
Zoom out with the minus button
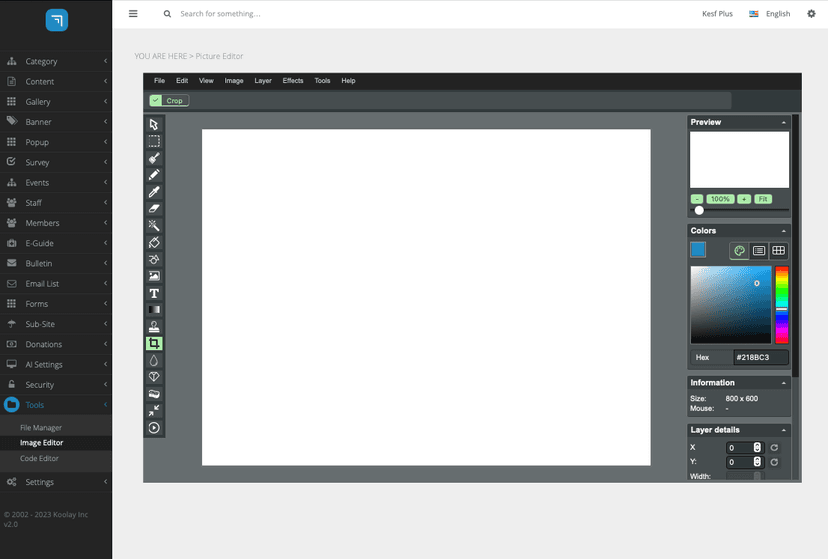[x=697, y=199]
